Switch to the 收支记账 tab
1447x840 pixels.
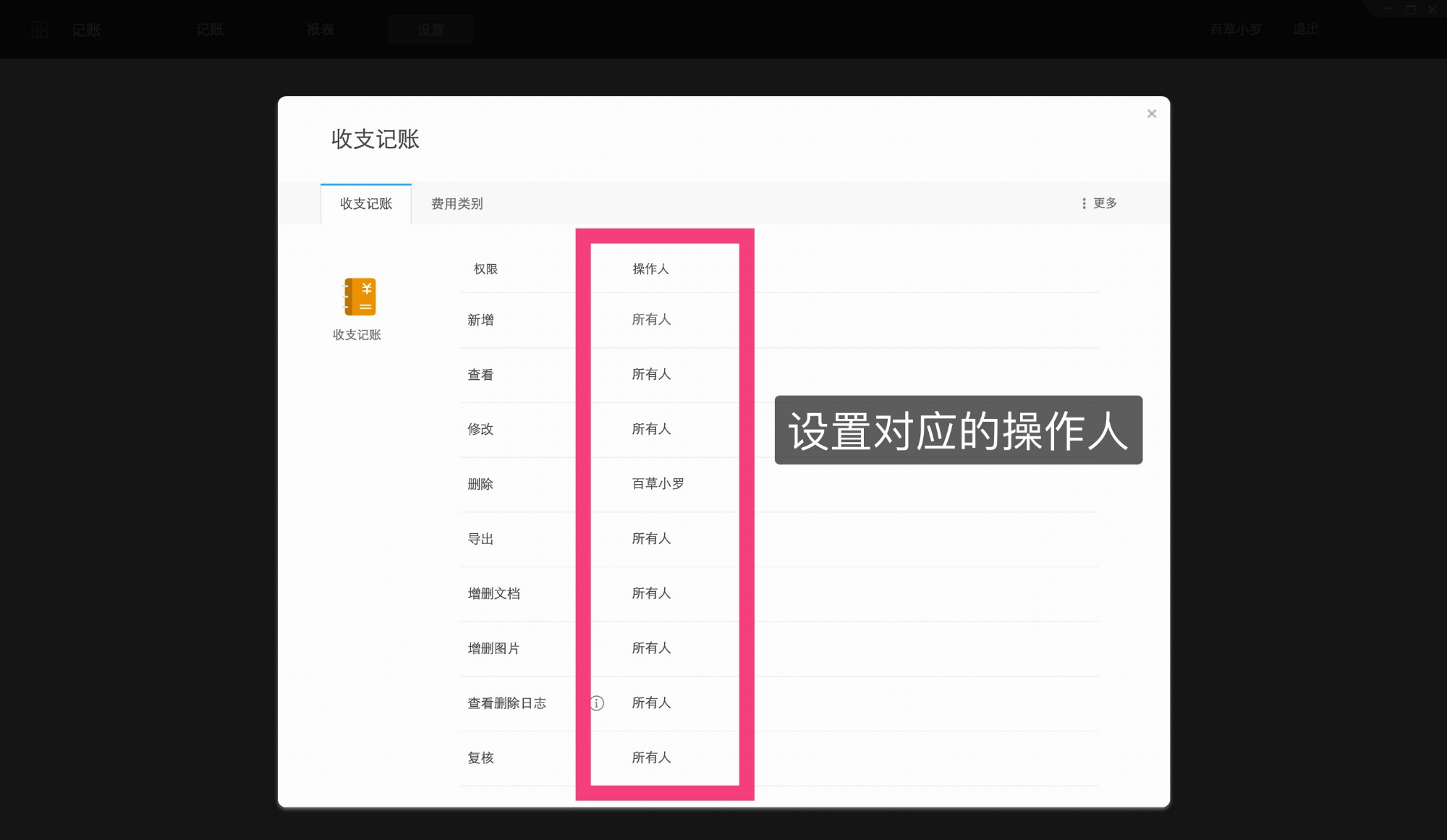point(365,204)
